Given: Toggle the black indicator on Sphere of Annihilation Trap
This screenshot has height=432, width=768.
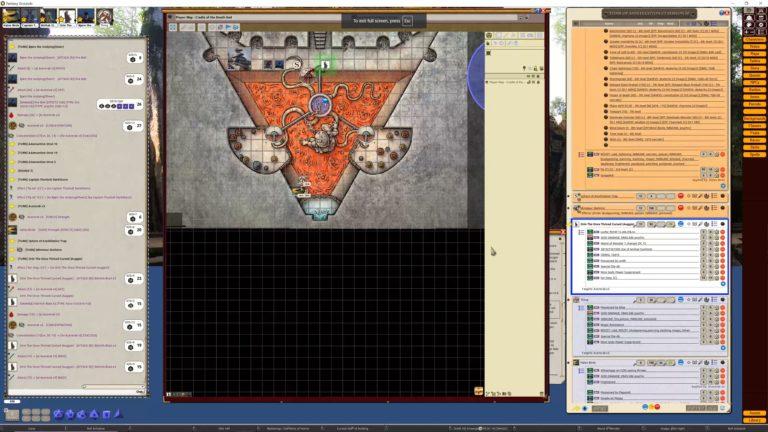Looking at the screenshot, I should 722,196.
